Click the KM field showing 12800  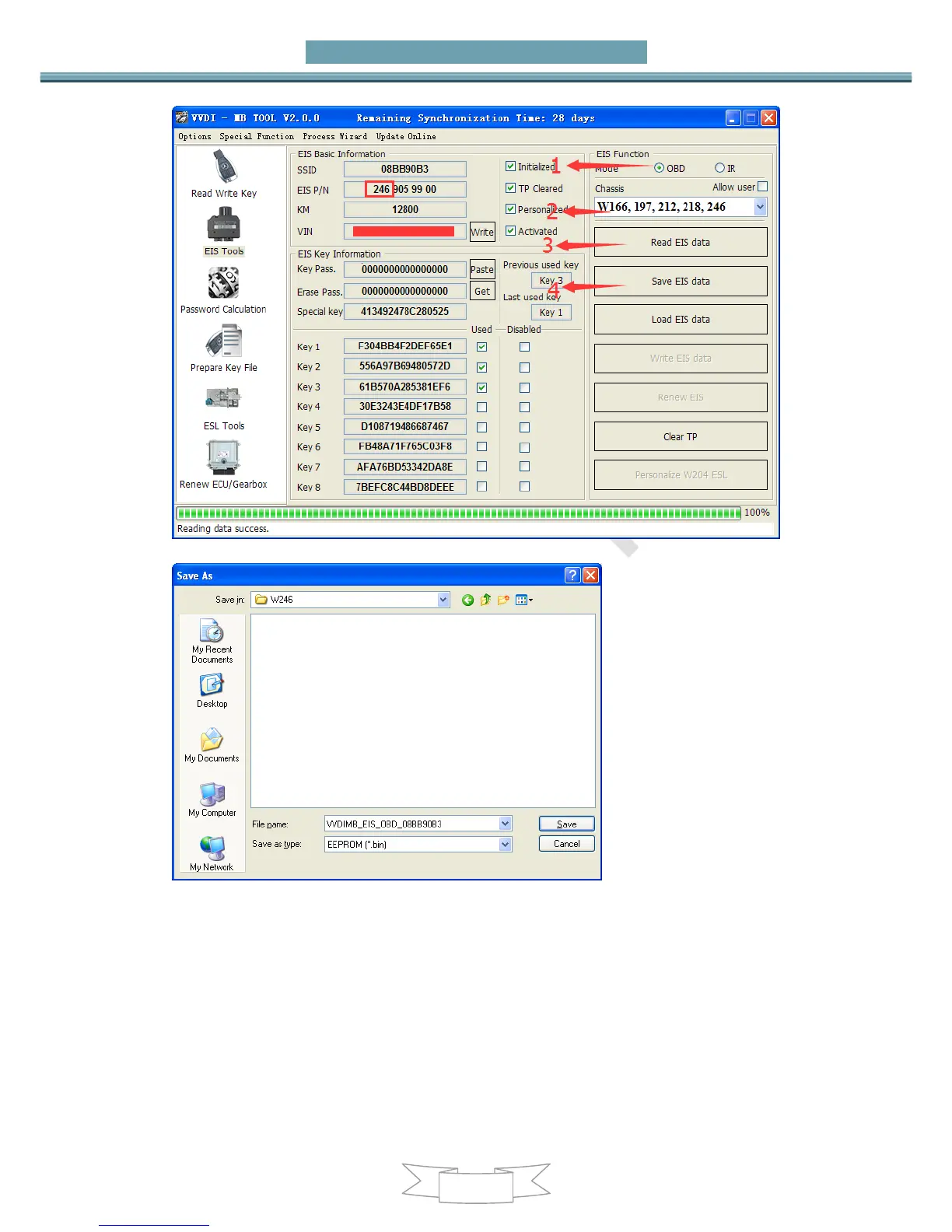click(405, 209)
